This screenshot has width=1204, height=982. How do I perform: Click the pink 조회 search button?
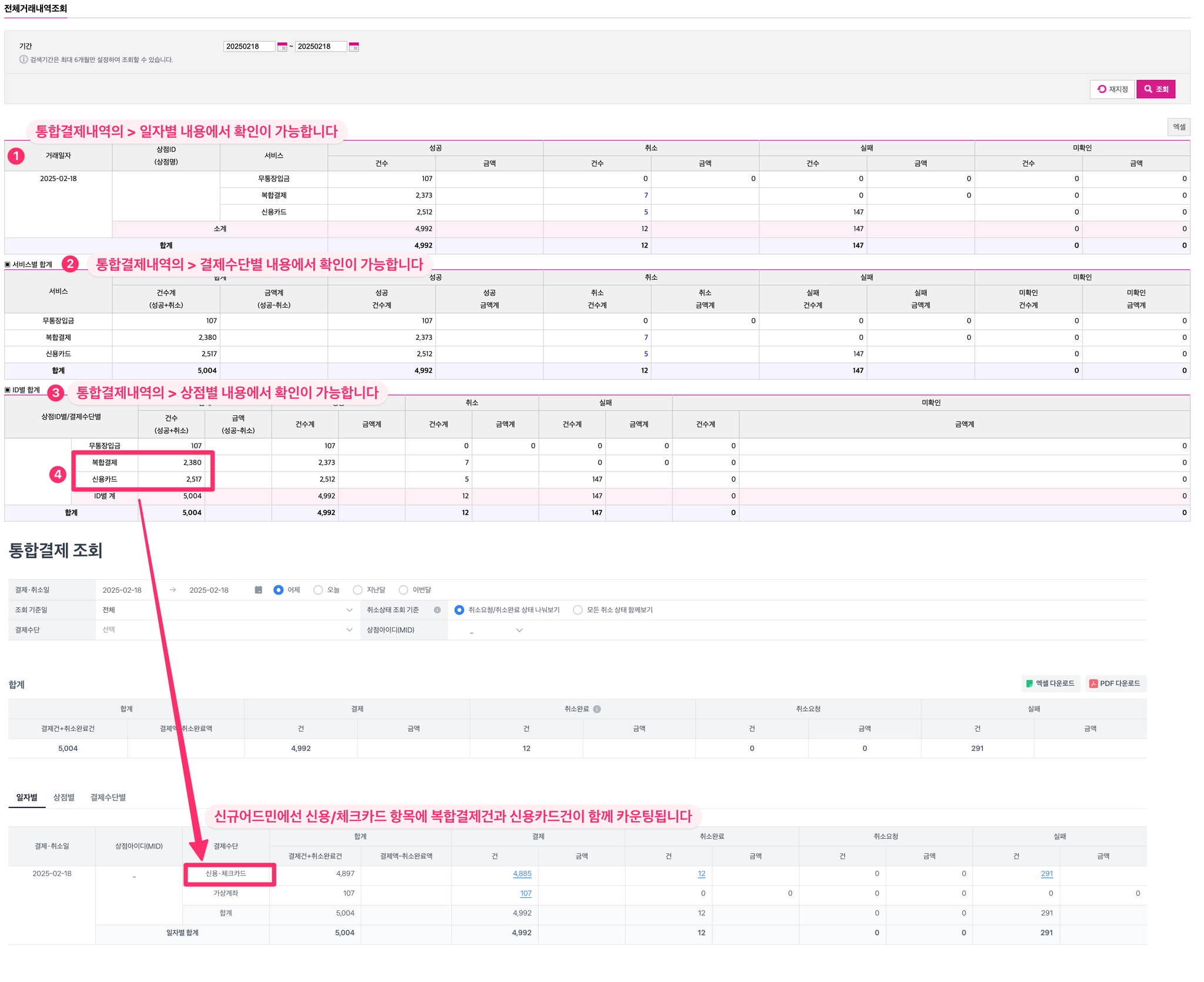point(1155,89)
